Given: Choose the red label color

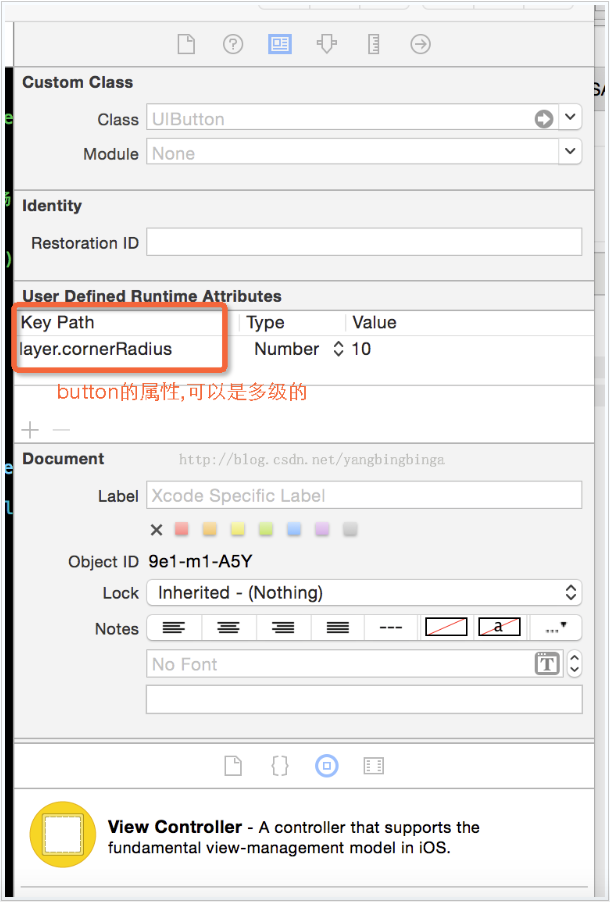Looking at the screenshot, I should 181,529.
